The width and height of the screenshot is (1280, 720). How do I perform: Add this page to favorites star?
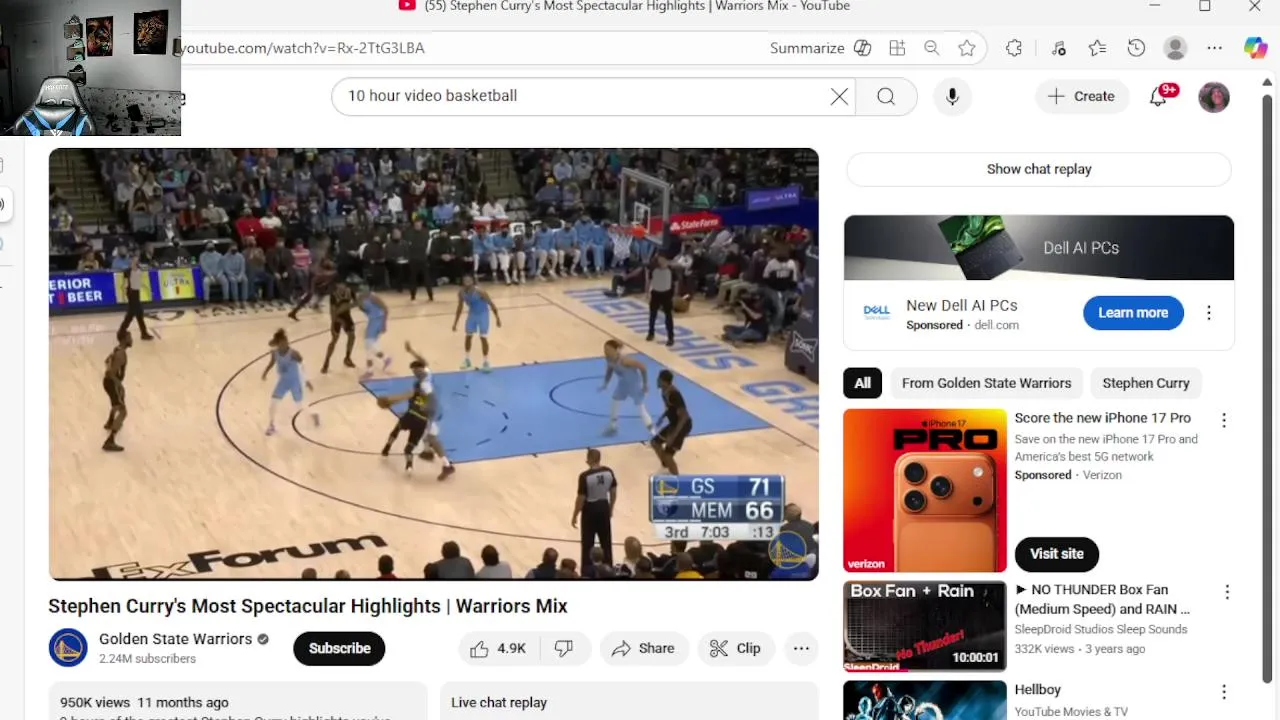coord(966,48)
